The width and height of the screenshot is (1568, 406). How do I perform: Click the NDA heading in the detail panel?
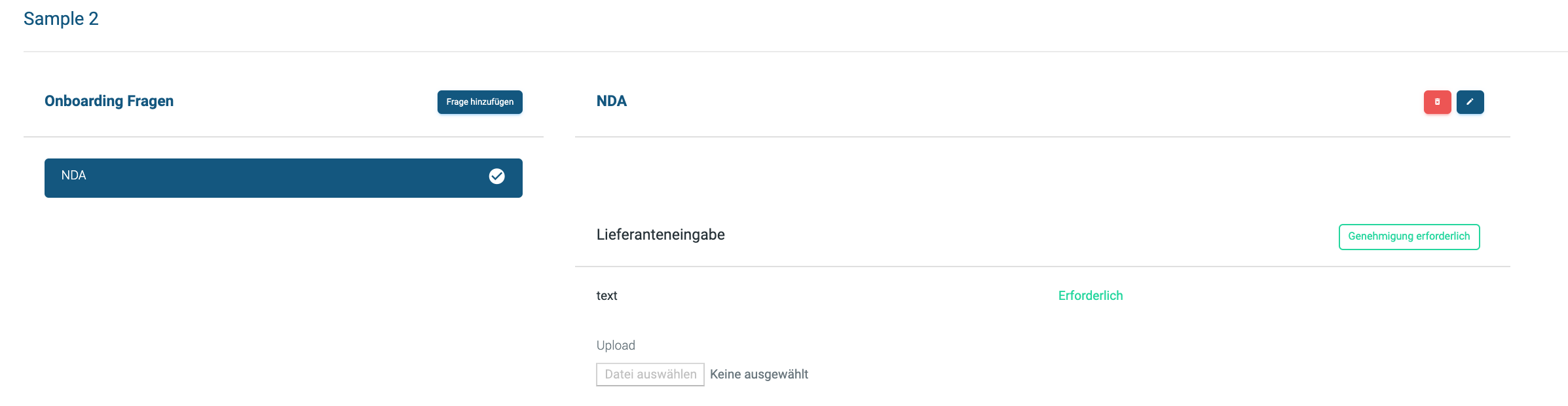[612, 101]
